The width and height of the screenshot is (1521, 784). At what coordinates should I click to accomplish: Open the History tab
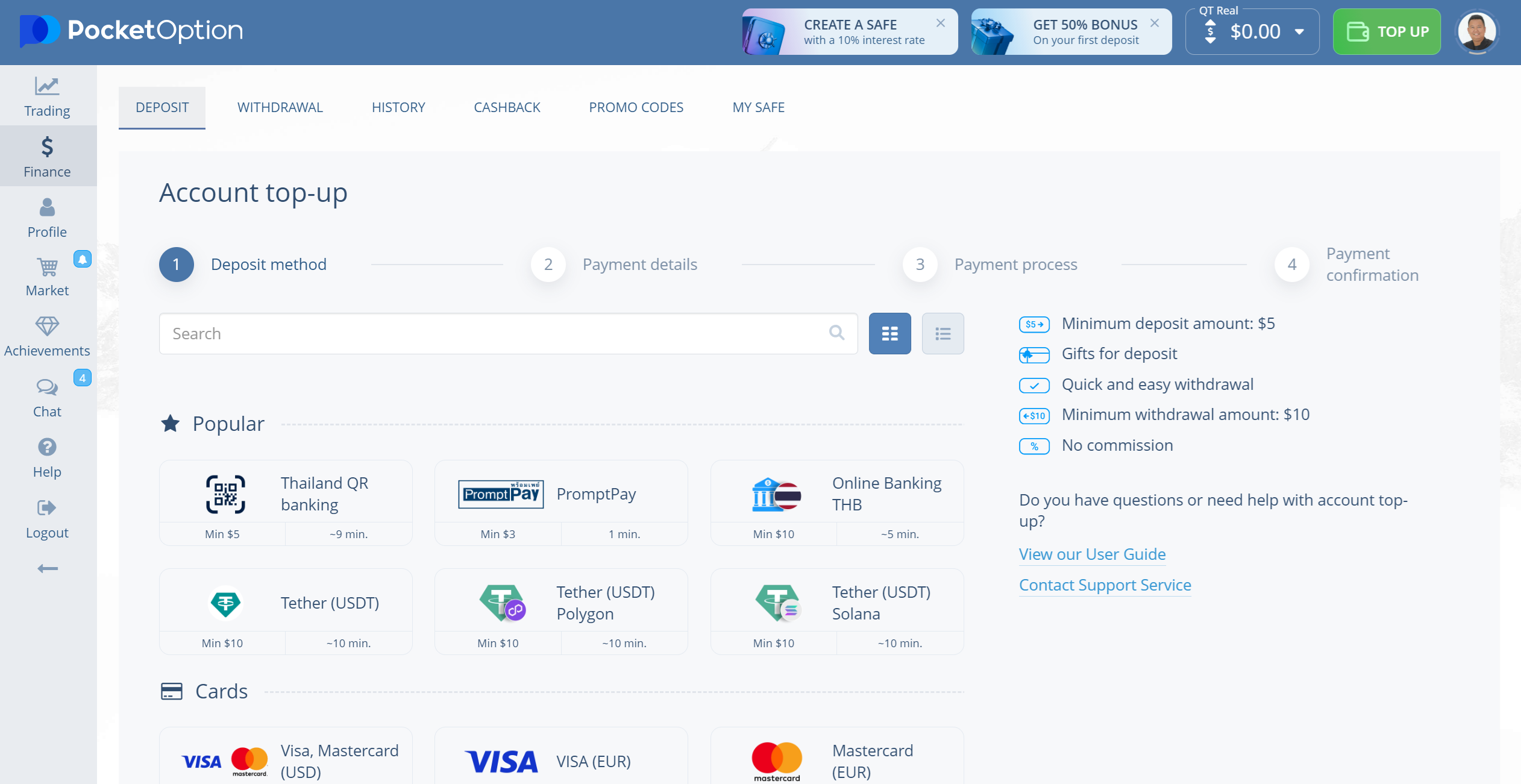[x=398, y=107]
